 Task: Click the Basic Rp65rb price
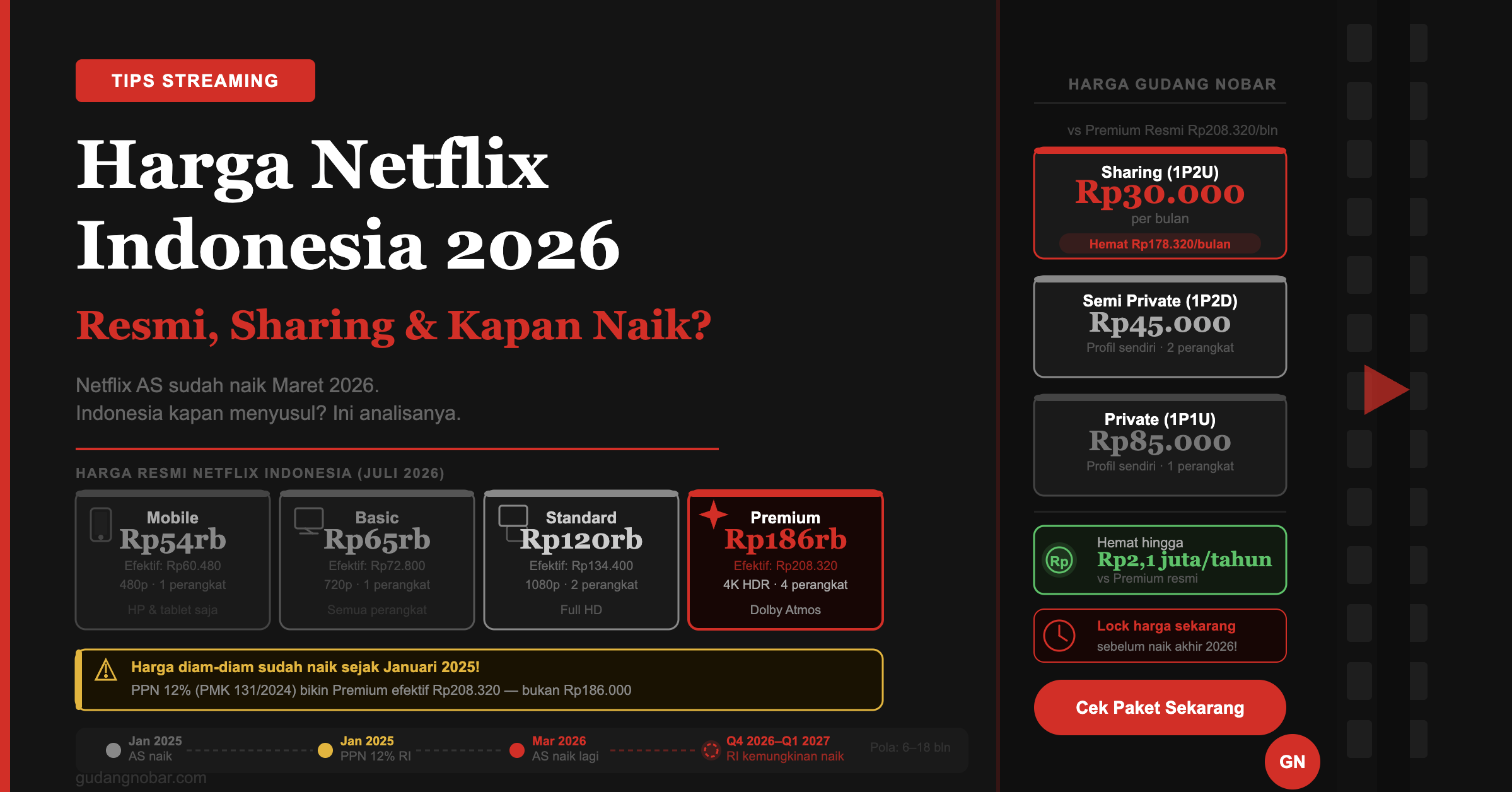point(377,539)
